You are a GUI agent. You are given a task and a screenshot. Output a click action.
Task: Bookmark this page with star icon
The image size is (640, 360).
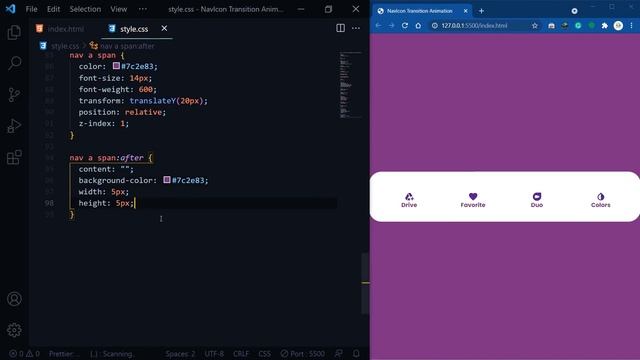535,26
